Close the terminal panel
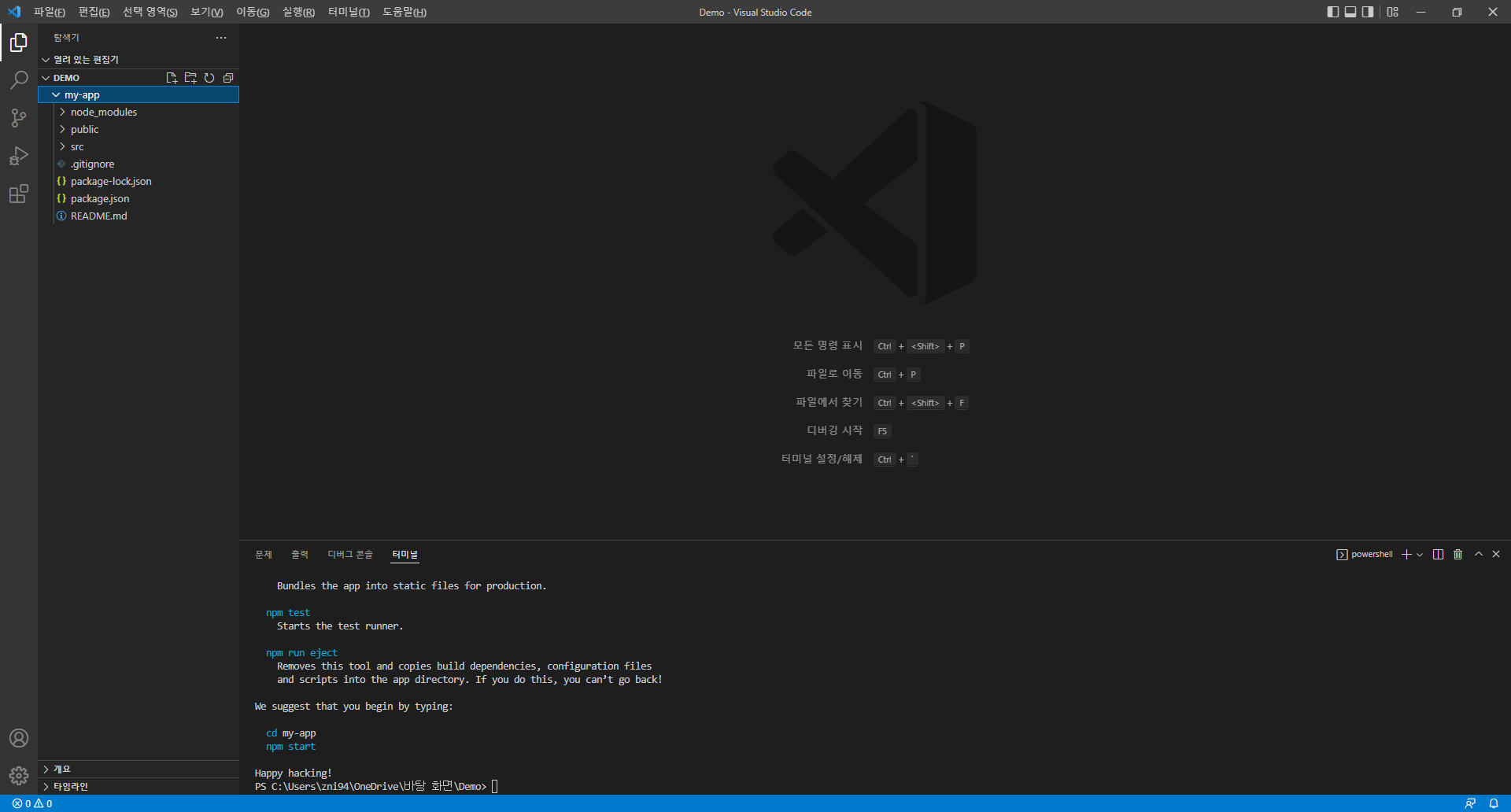Screen dimensions: 1511x812 tap(1497, 555)
